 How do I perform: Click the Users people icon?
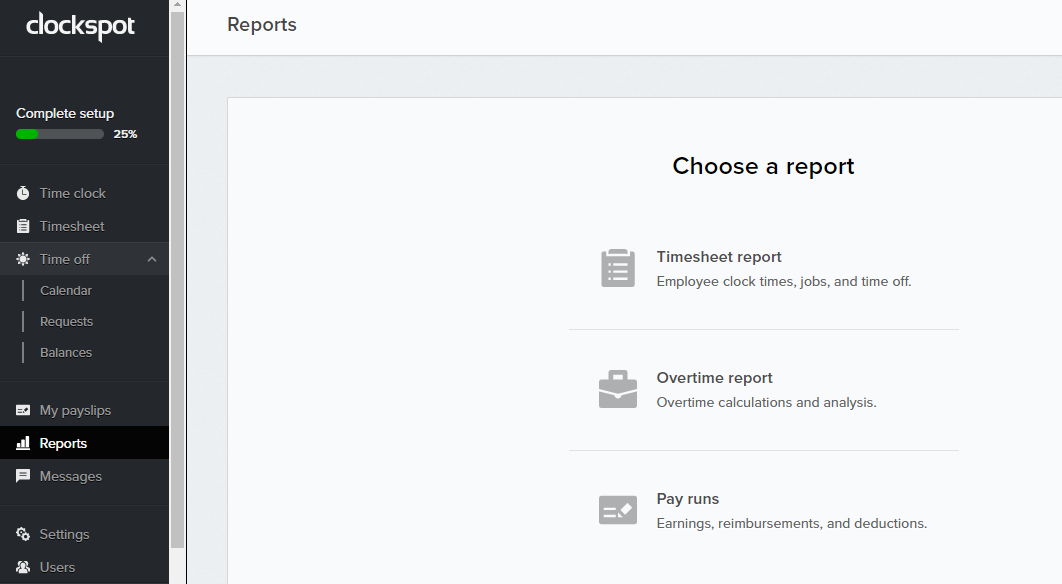pos(23,567)
